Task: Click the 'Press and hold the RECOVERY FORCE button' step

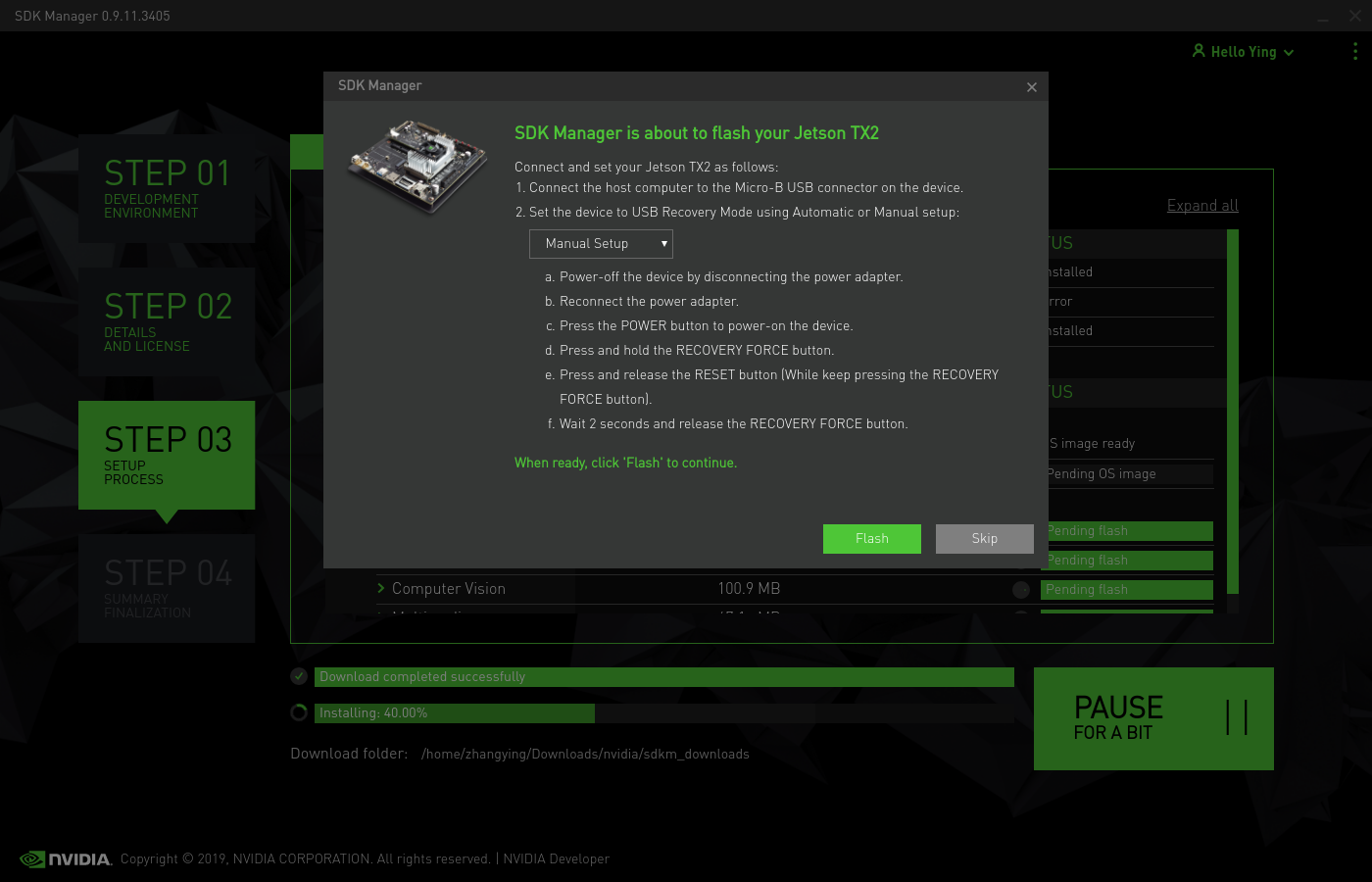Action: 696,351
